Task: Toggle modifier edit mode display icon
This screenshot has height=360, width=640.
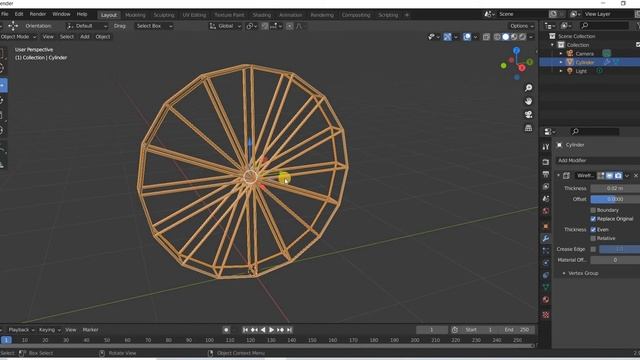Action: point(601,176)
